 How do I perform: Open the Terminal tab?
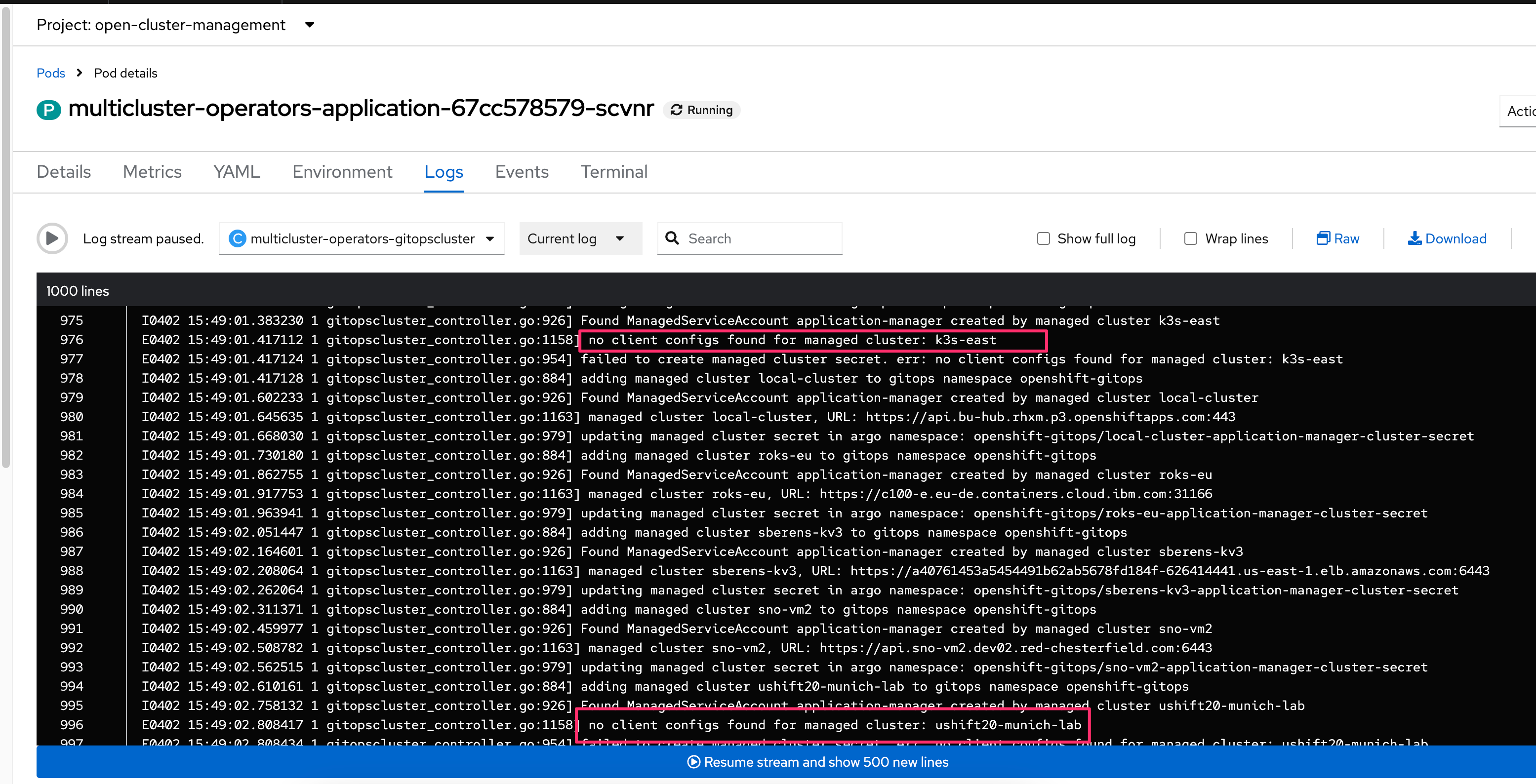click(x=613, y=172)
